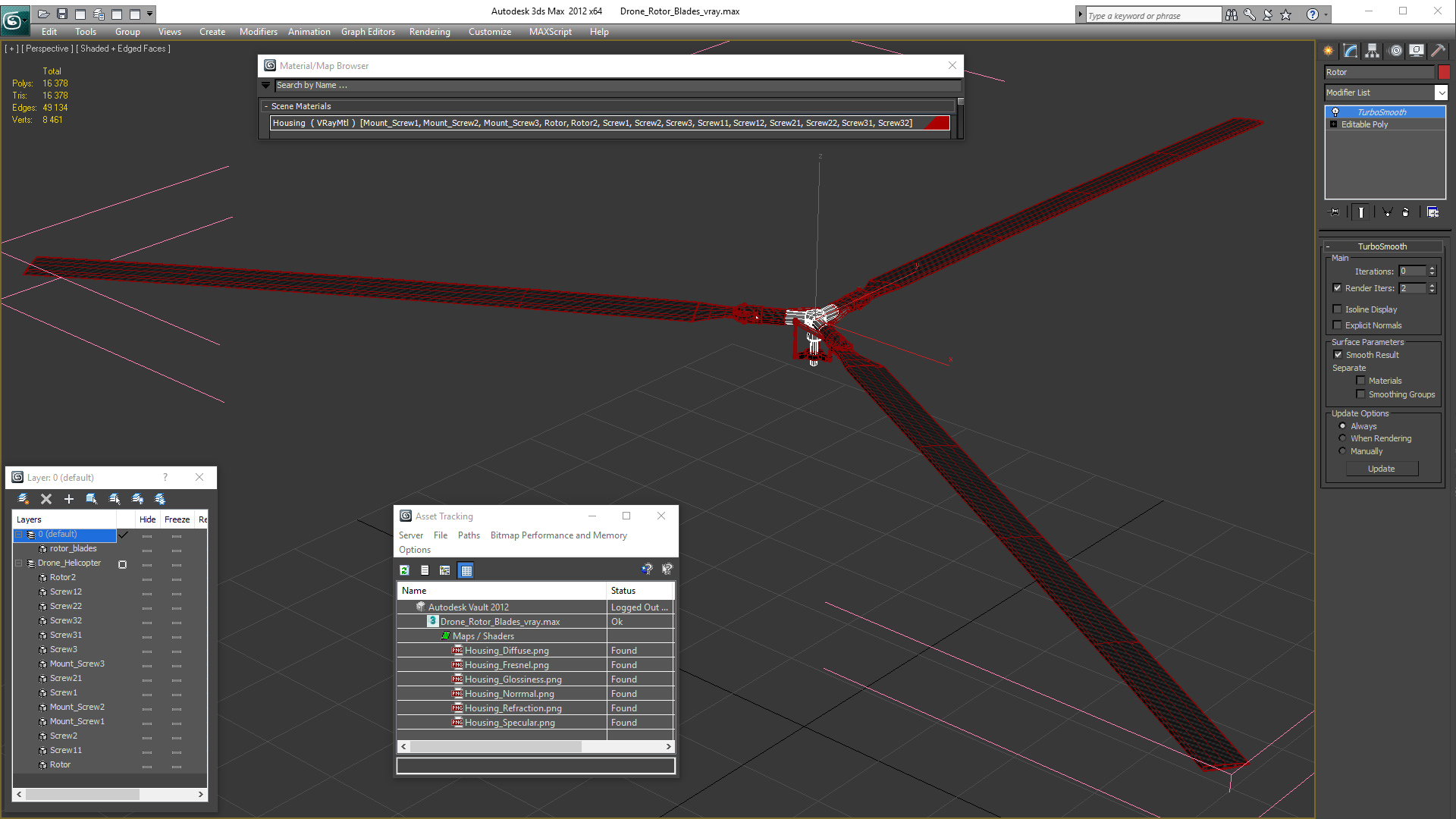Toggle Show End Result in modifier stack
This screenshot has height=819, width=1456.
pos(1361,212)
